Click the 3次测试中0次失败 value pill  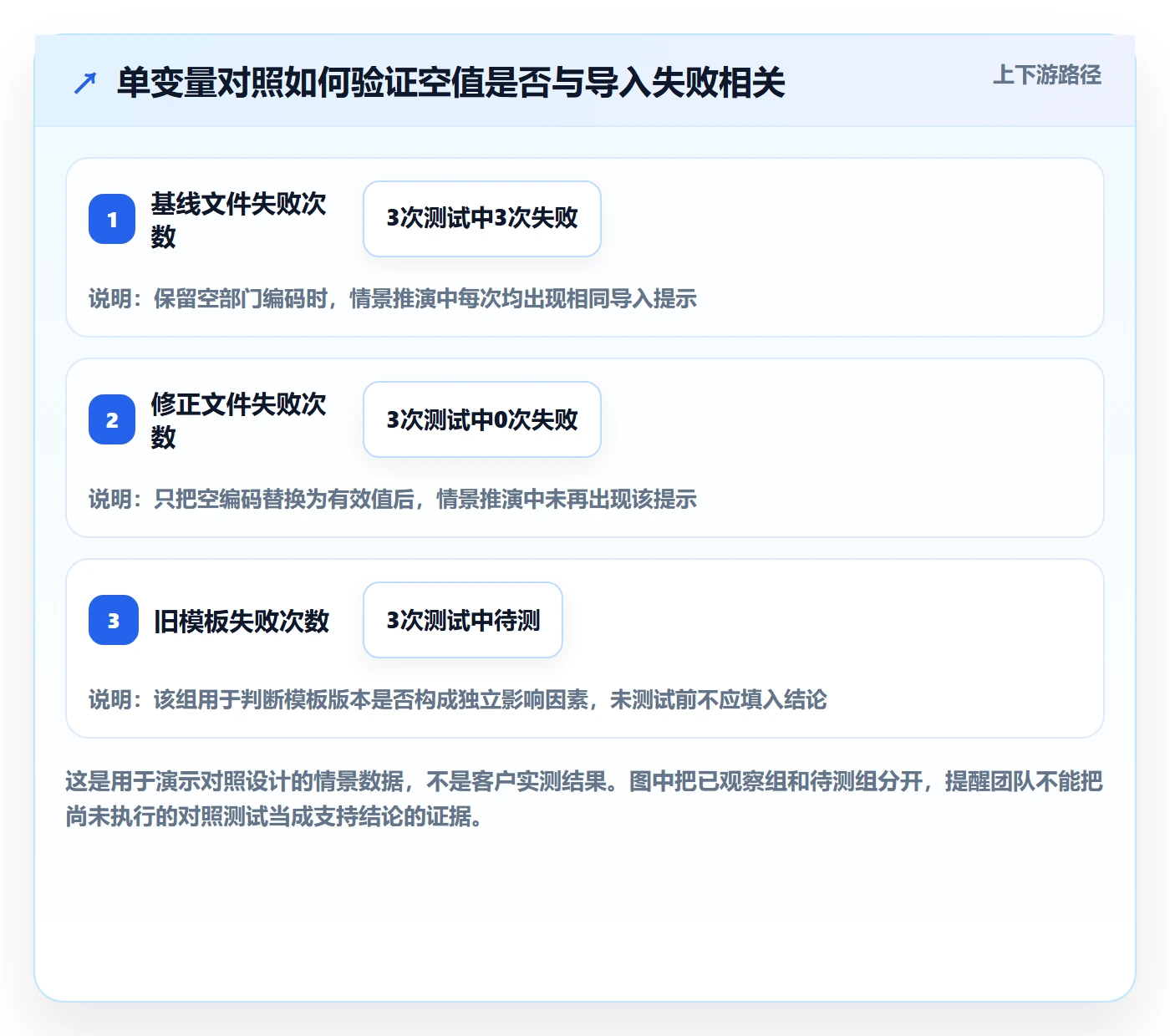click(482, 419)
